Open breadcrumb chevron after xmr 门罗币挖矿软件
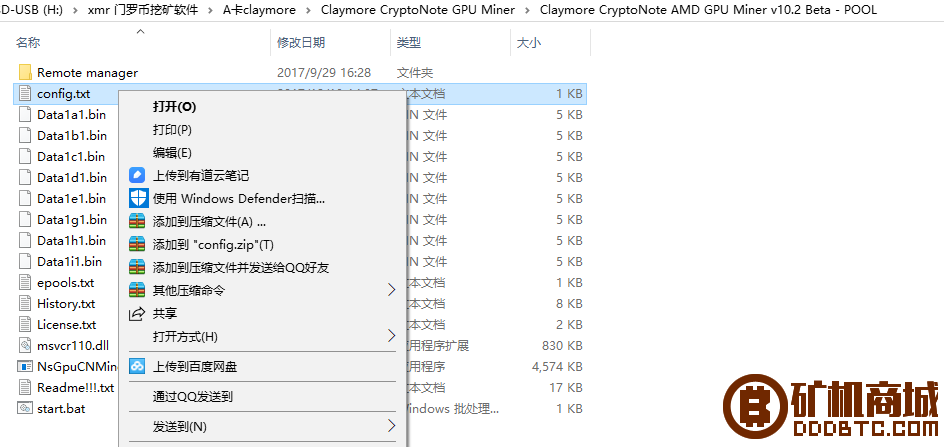The image size is (944, 447). [x=210, y=10]
